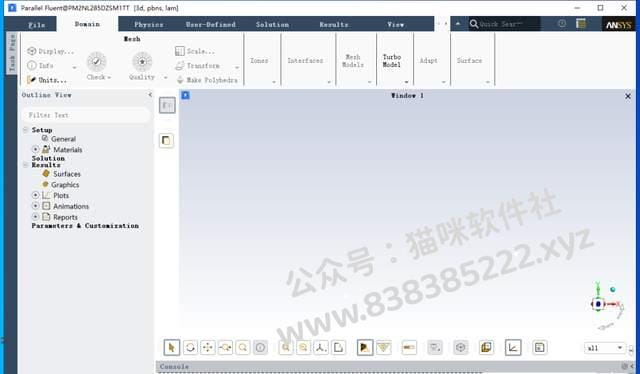Open the Turbo Model dropdown

[x=392, y=60]
